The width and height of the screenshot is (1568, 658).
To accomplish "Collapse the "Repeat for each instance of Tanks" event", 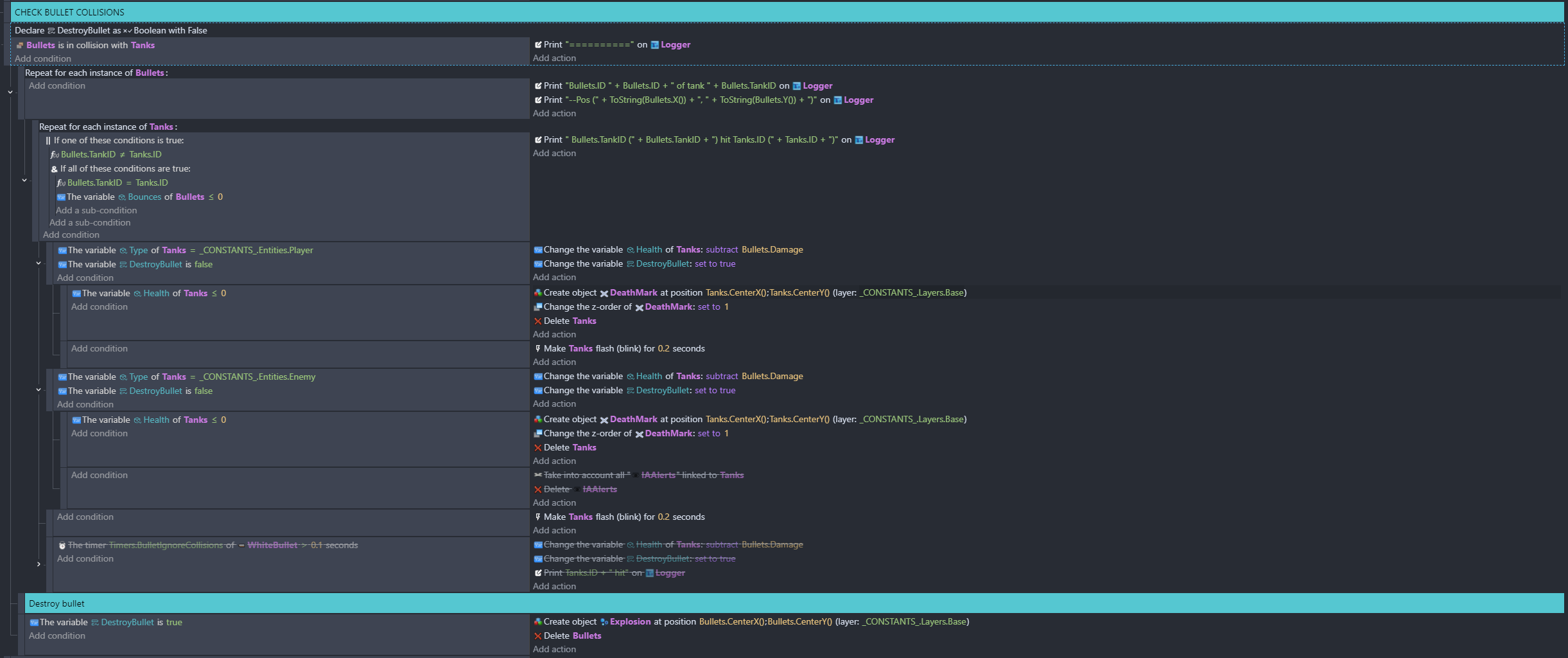I will 24,180.
